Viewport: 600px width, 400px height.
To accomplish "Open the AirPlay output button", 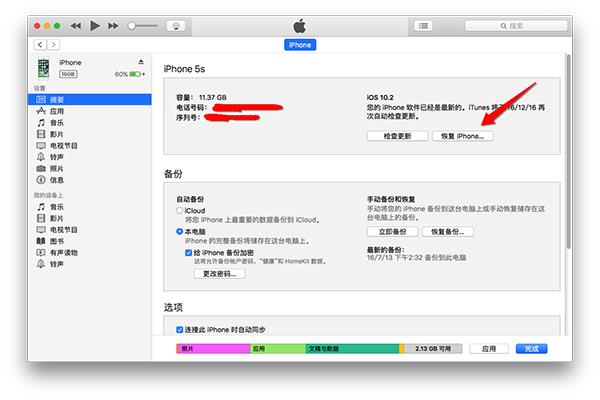I will [176, 26].
